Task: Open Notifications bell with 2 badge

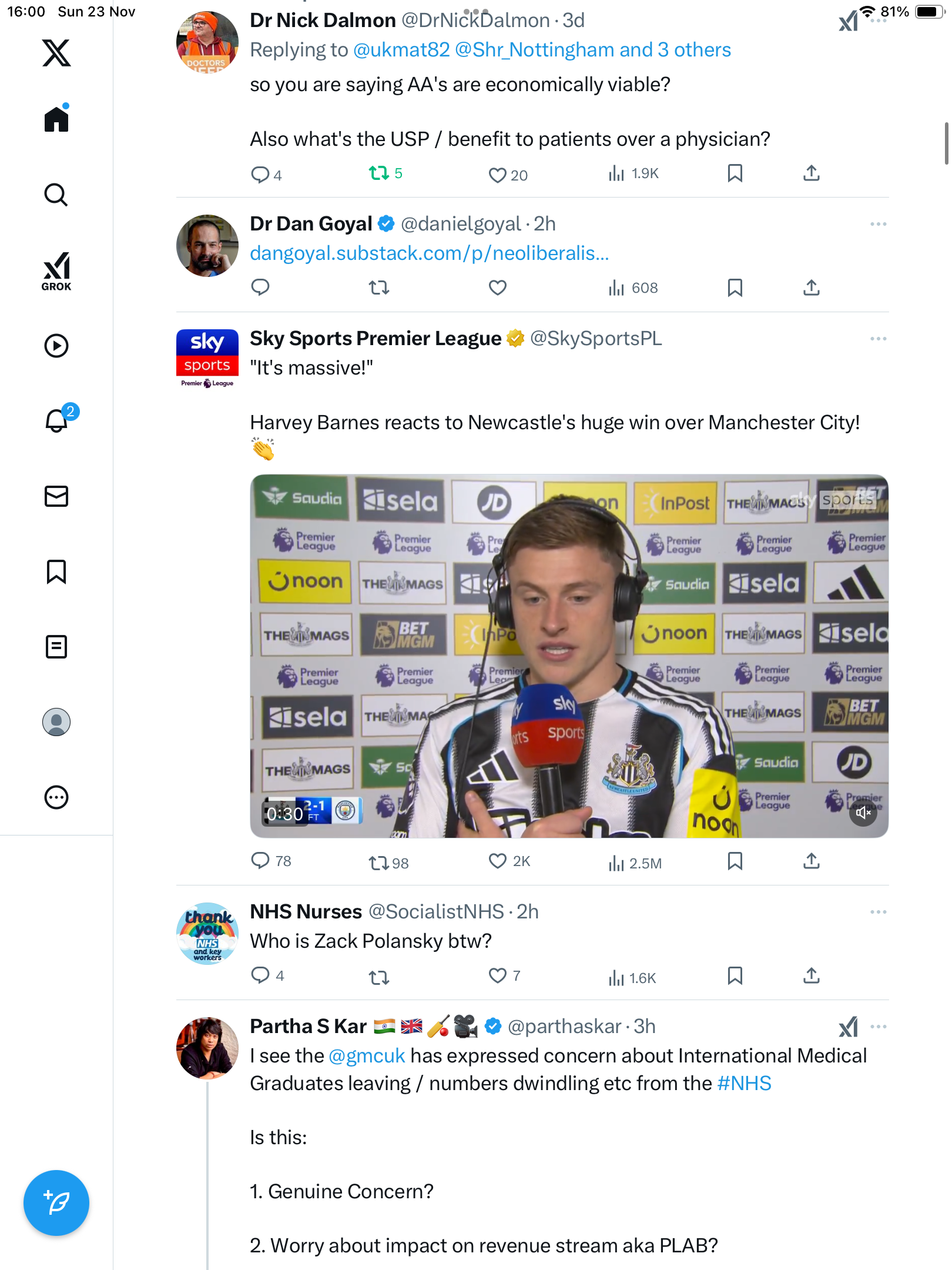Action: (x=56, y=420)
